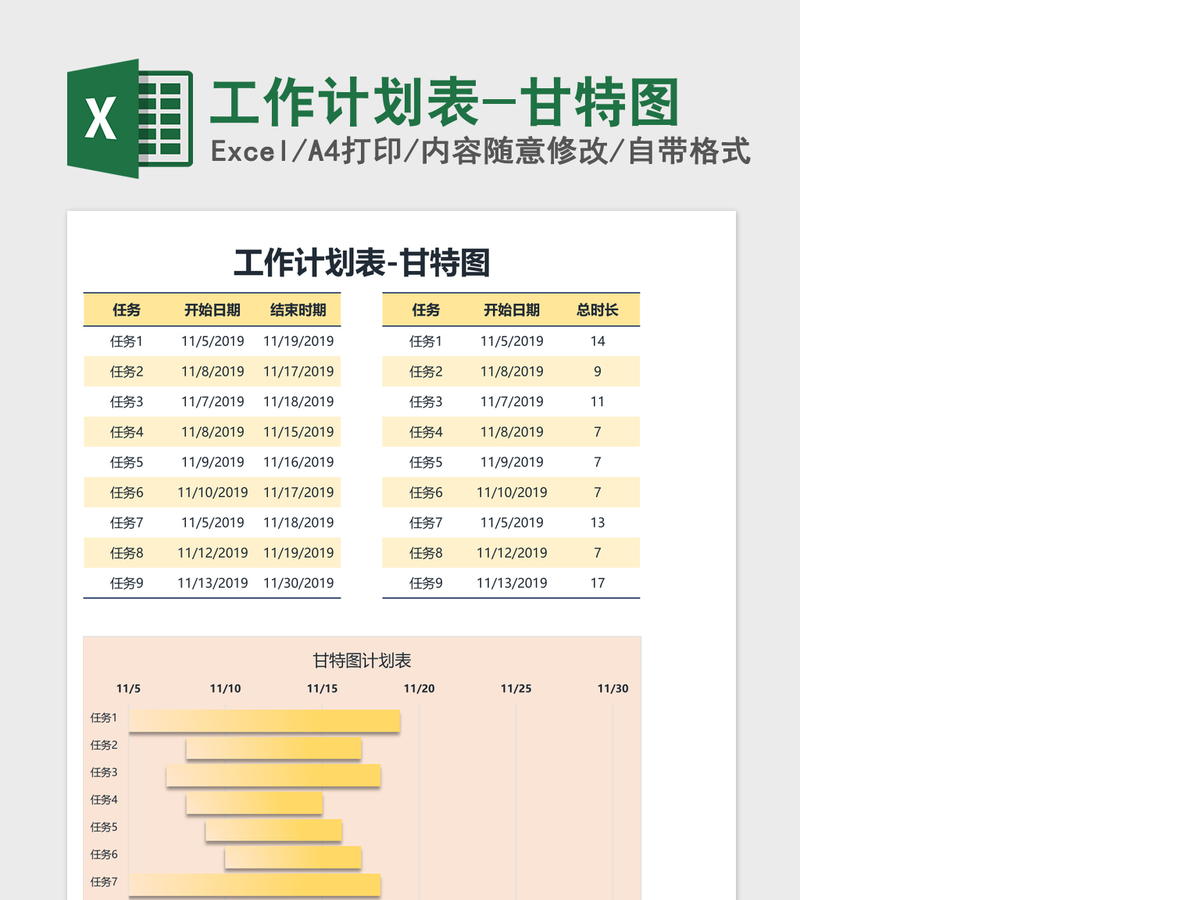Screen dimensions: 1200x900
Task: Select the 任务2 Gantt bar in the chart
Action: [x=274, y=748]
